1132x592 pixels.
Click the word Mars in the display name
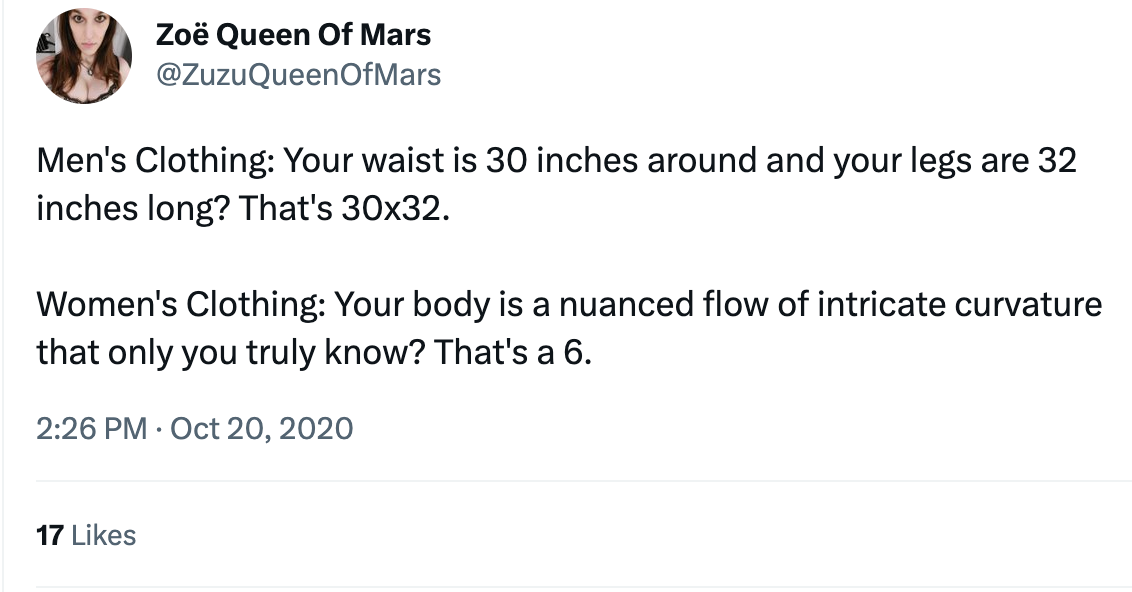(x=394, y=36)
